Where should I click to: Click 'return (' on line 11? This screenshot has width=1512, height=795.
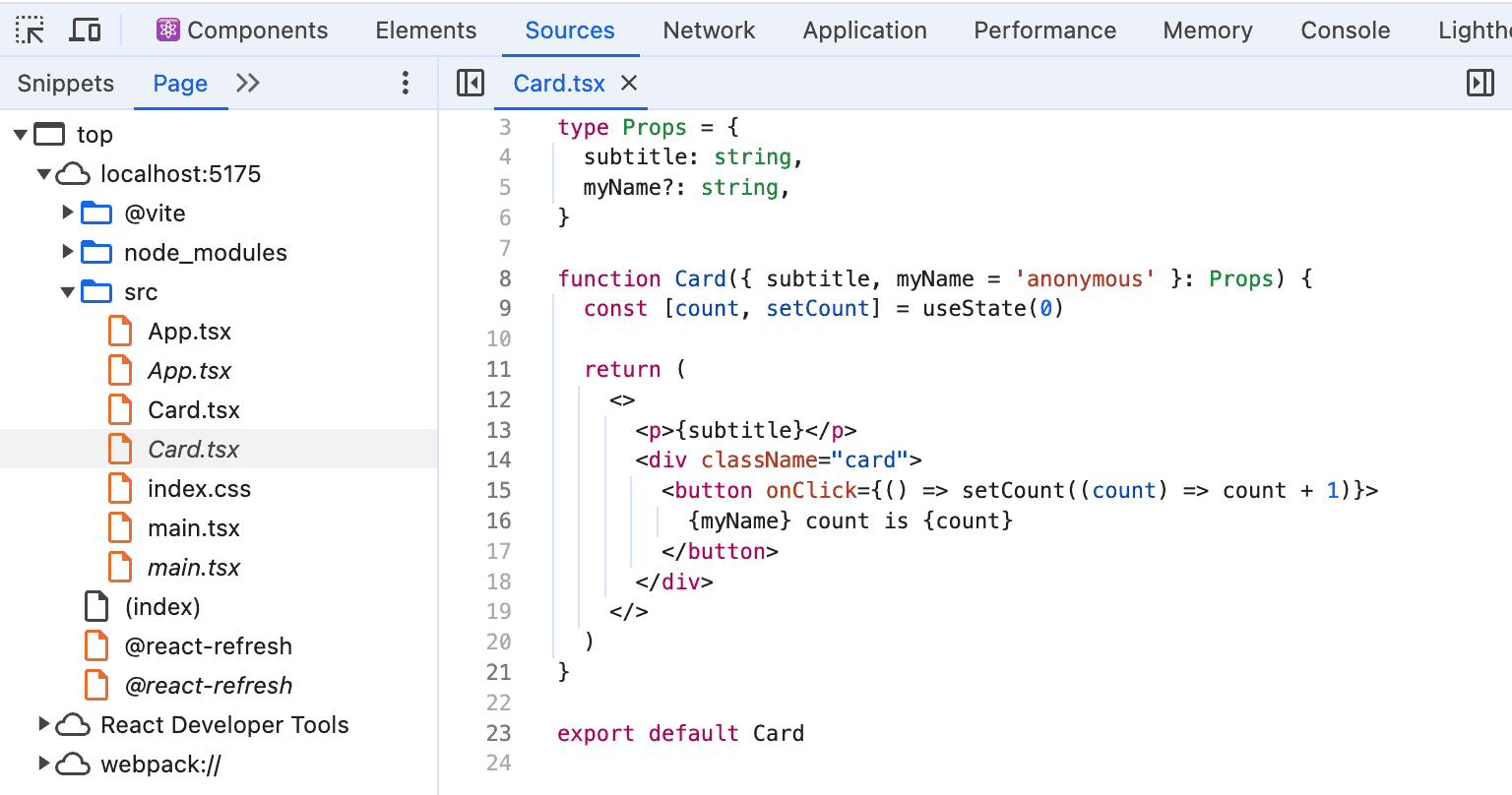pyautogui.click(x=635, y=369)
